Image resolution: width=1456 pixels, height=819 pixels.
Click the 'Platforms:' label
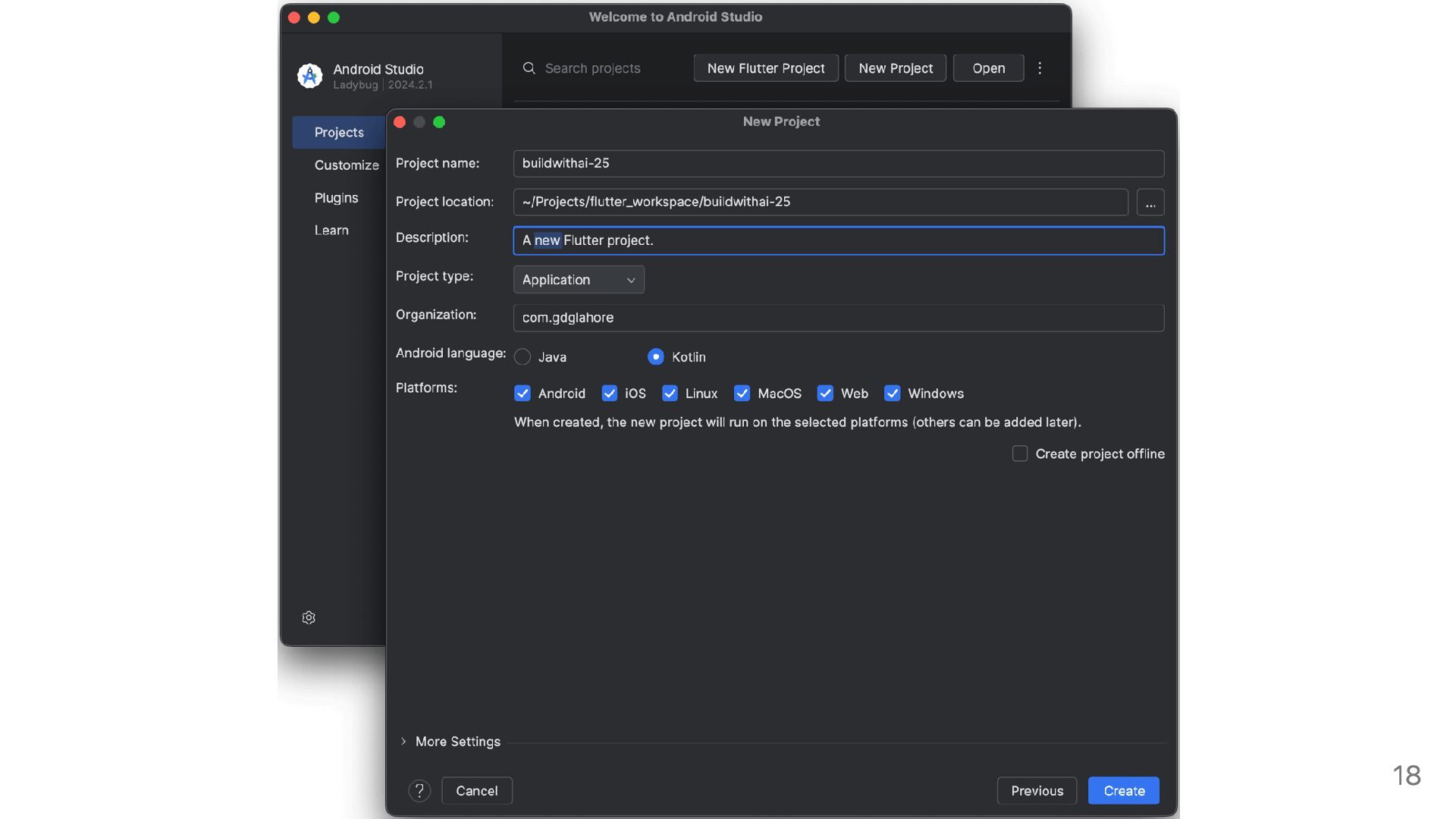point(426,388)
